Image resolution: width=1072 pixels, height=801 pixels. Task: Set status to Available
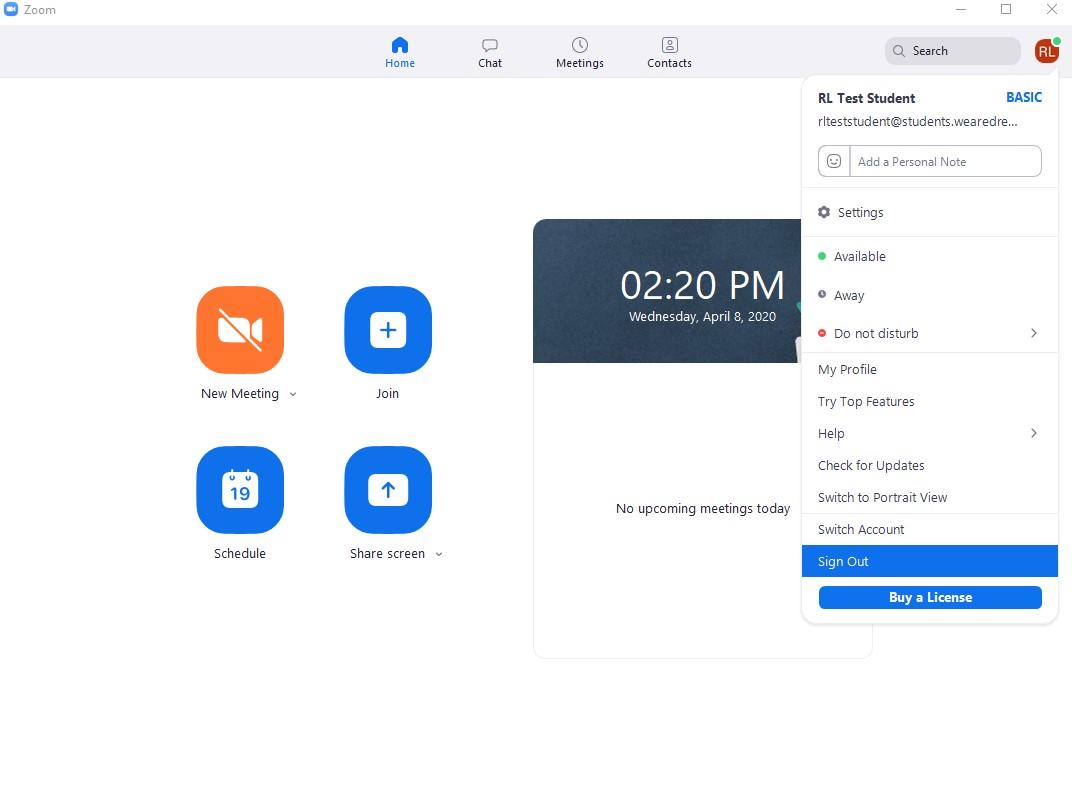(x=929, y=256)
